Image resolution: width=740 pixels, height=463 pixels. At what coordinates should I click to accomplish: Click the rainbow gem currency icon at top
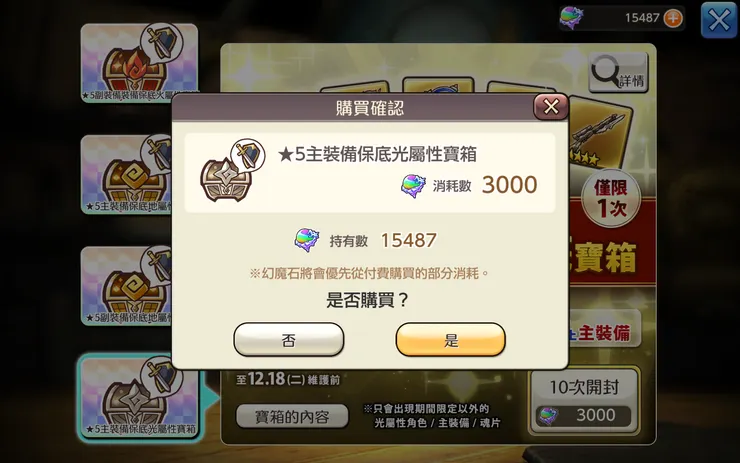pyautogui.click(x=572, y=18)
